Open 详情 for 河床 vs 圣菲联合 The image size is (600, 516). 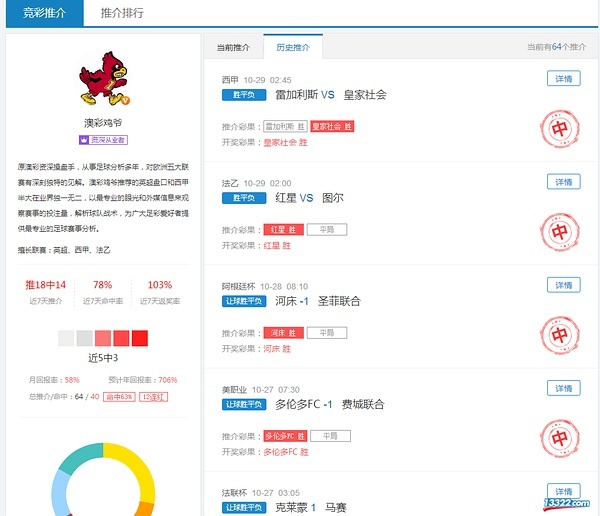[564, 285]
